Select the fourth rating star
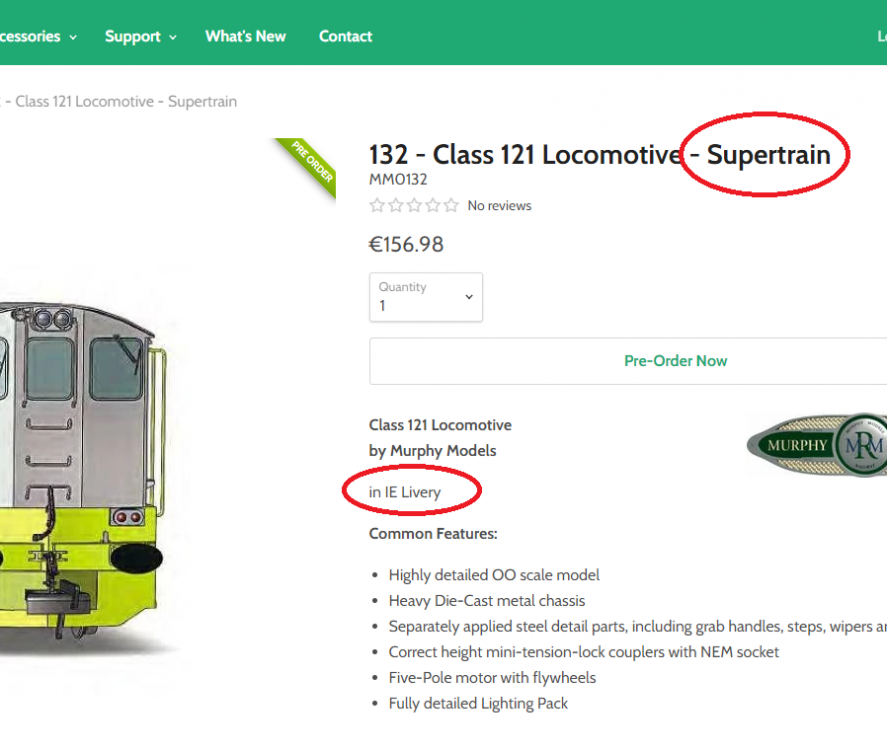This screenshot has width=887, height=750. click(x=432, y=206)
